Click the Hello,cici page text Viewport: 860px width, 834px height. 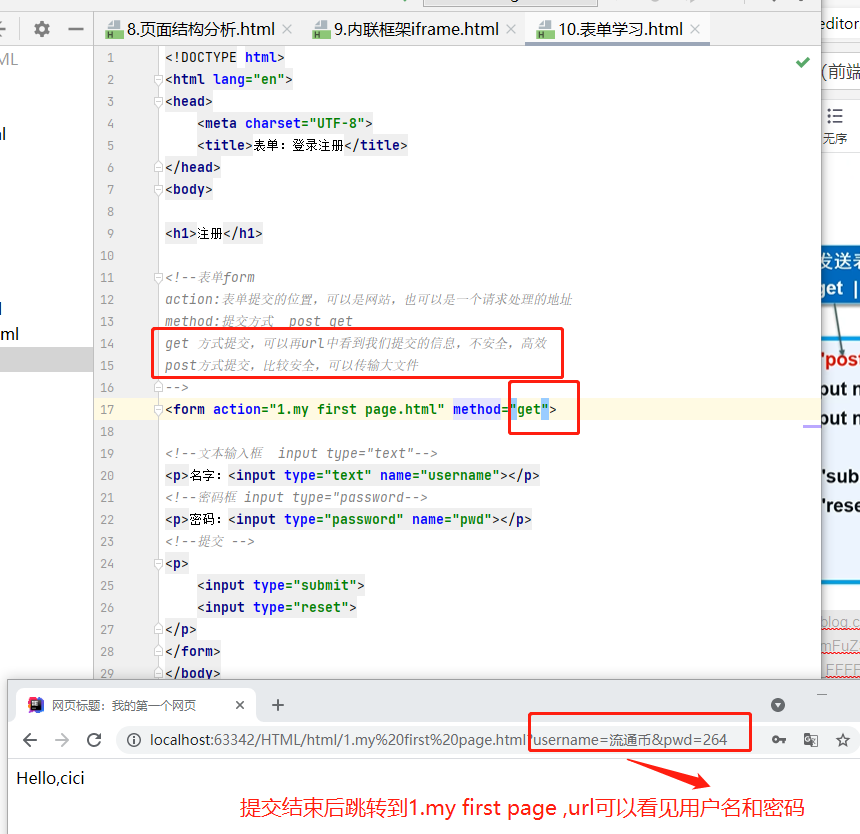coord(50,778)
